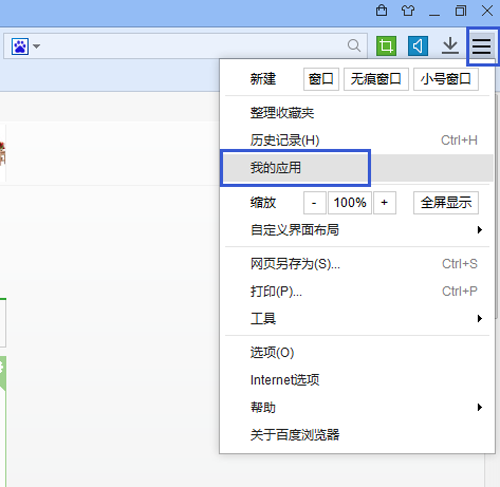Expand the search engine dropdown arrow
The height and width of the screenshot is (487, 500).
click(36, 46)
